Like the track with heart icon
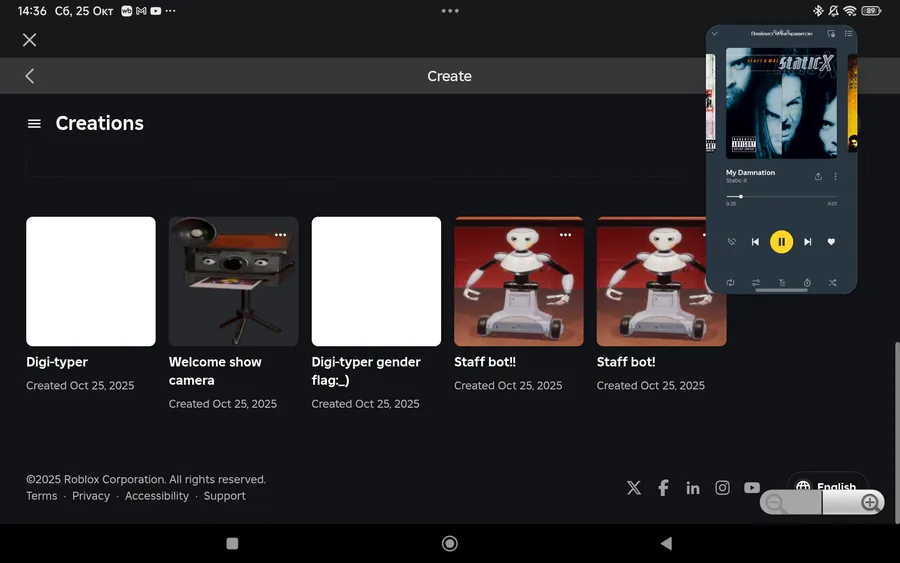The height and width of the screenshot is (563, 900). pos(831,242)
